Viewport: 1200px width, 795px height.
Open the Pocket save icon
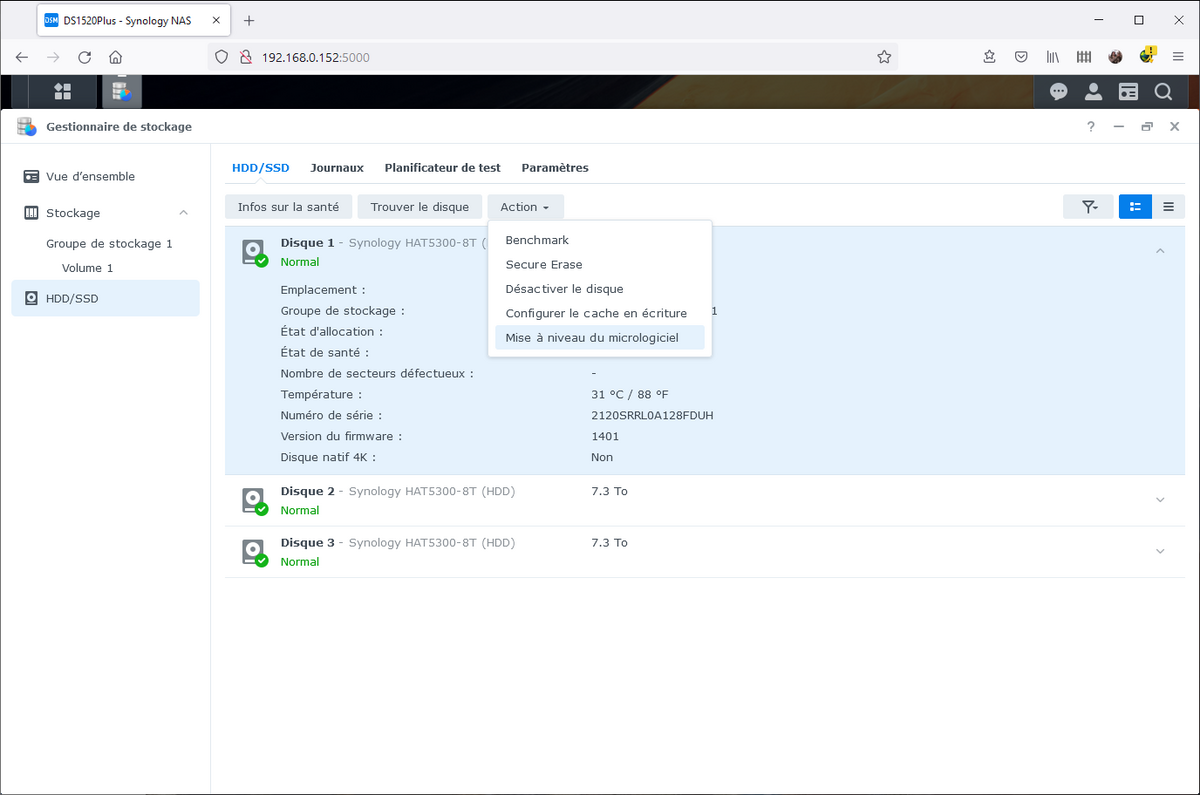1021,57
